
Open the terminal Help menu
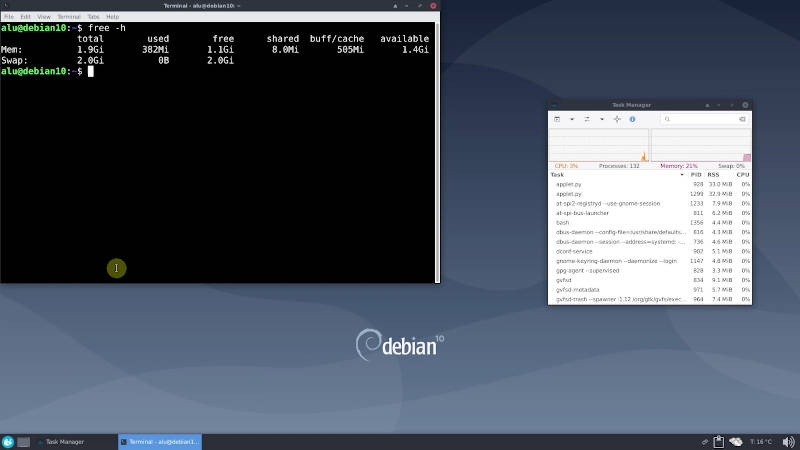112,17
